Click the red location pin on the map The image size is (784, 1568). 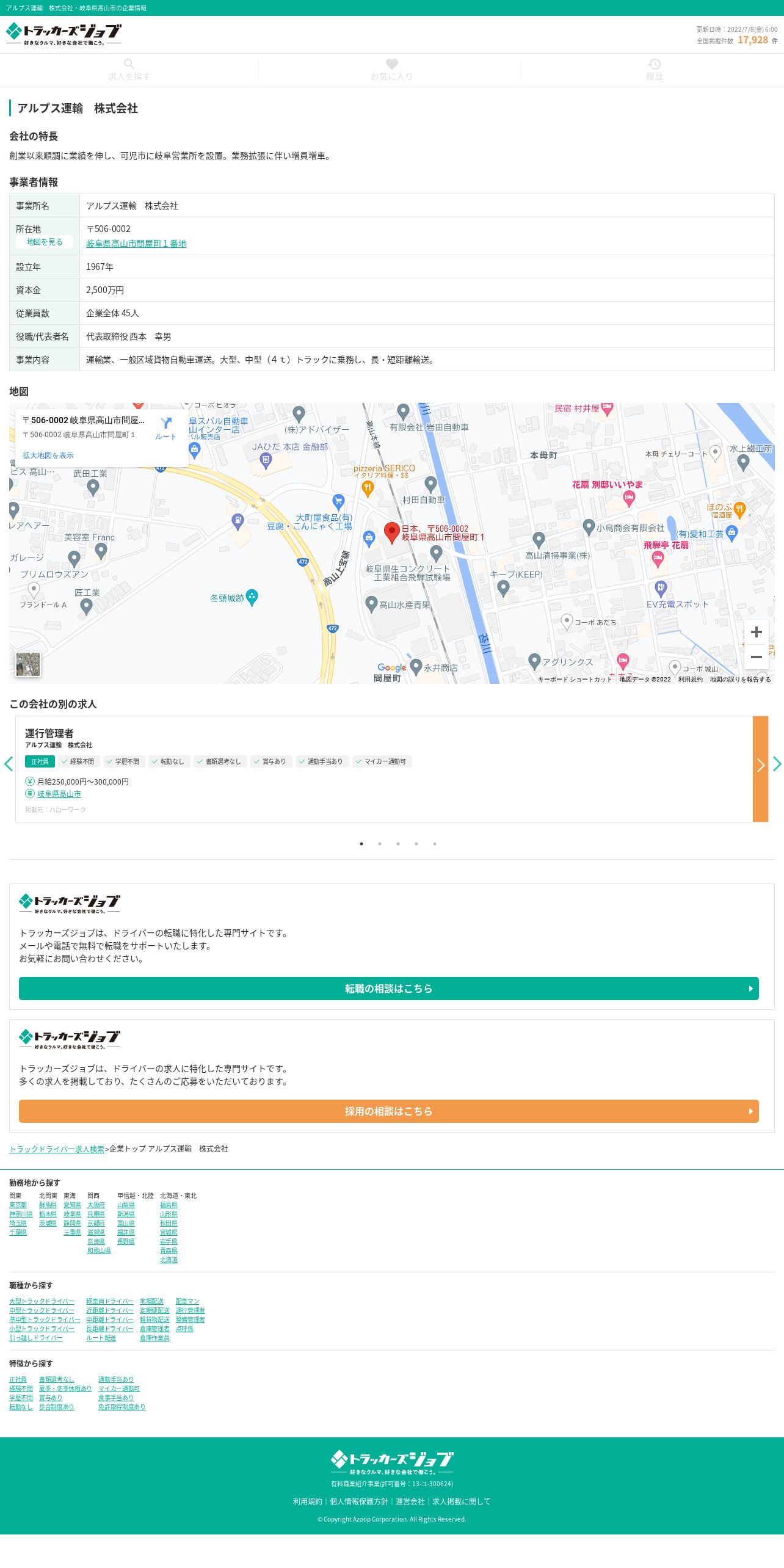click(x=391, y=532)
